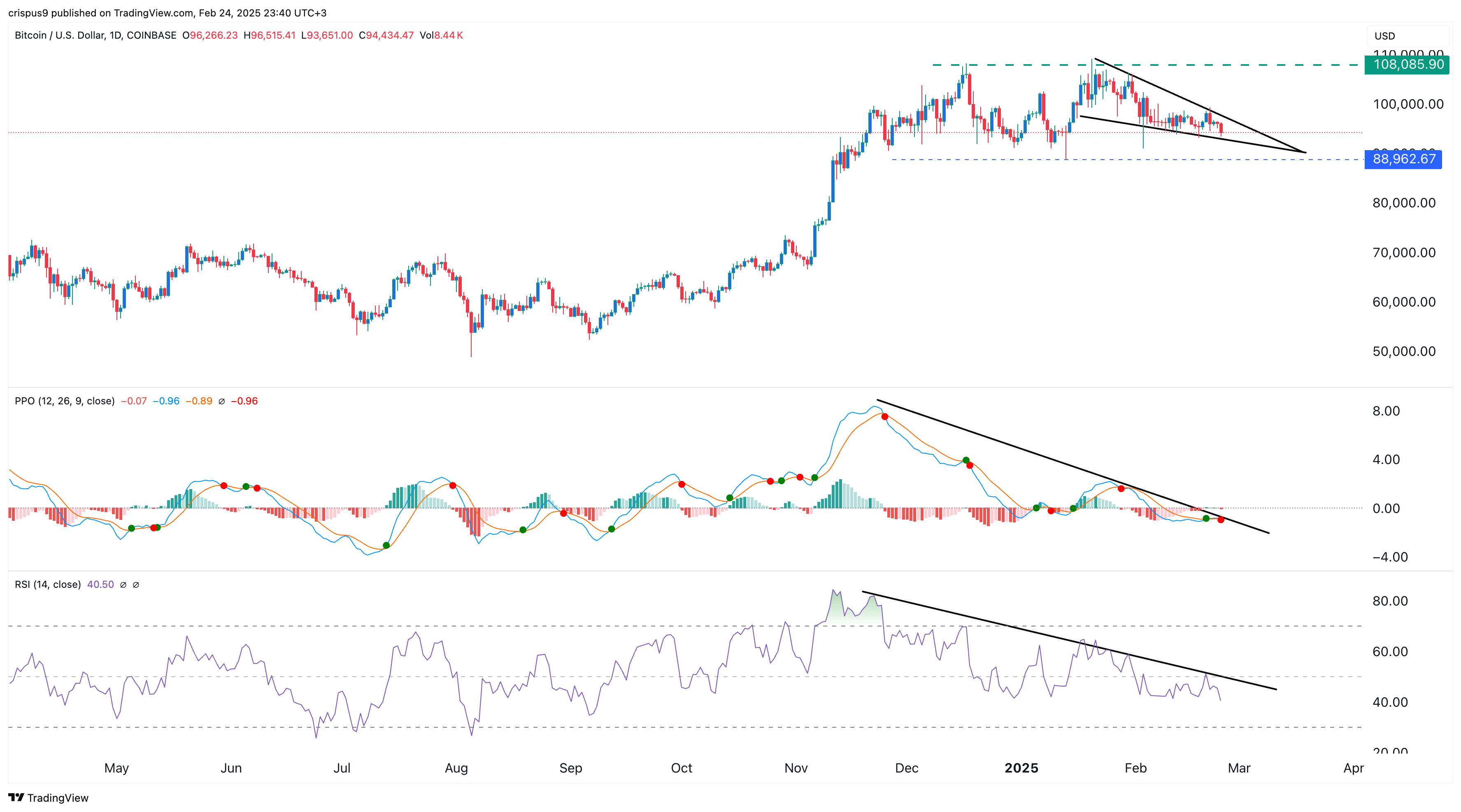
Task: Select the blue 88,962.67 price label
Action: click(x=1403, y=159)
